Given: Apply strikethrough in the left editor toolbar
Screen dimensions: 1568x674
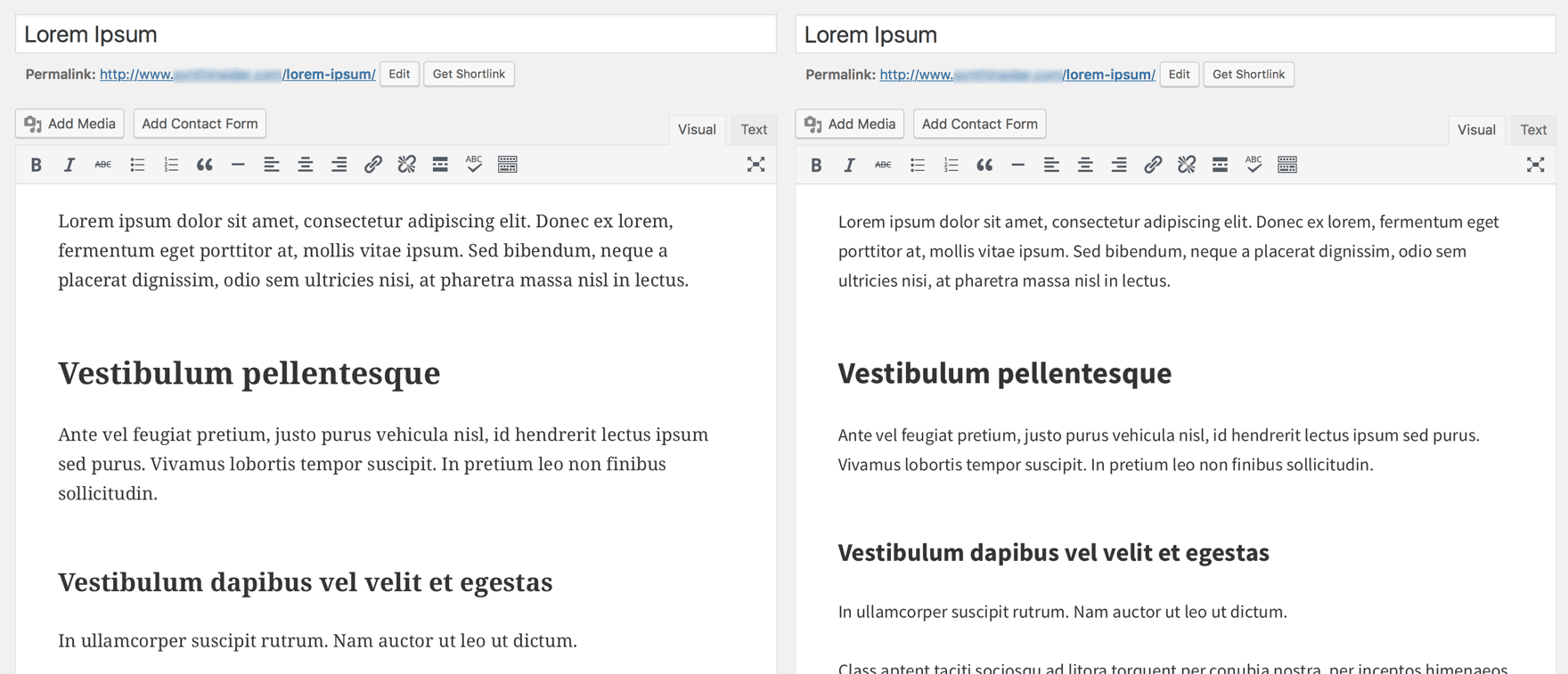Looking at the screenshot, I should pyautogui.click(x=102, y=165).
